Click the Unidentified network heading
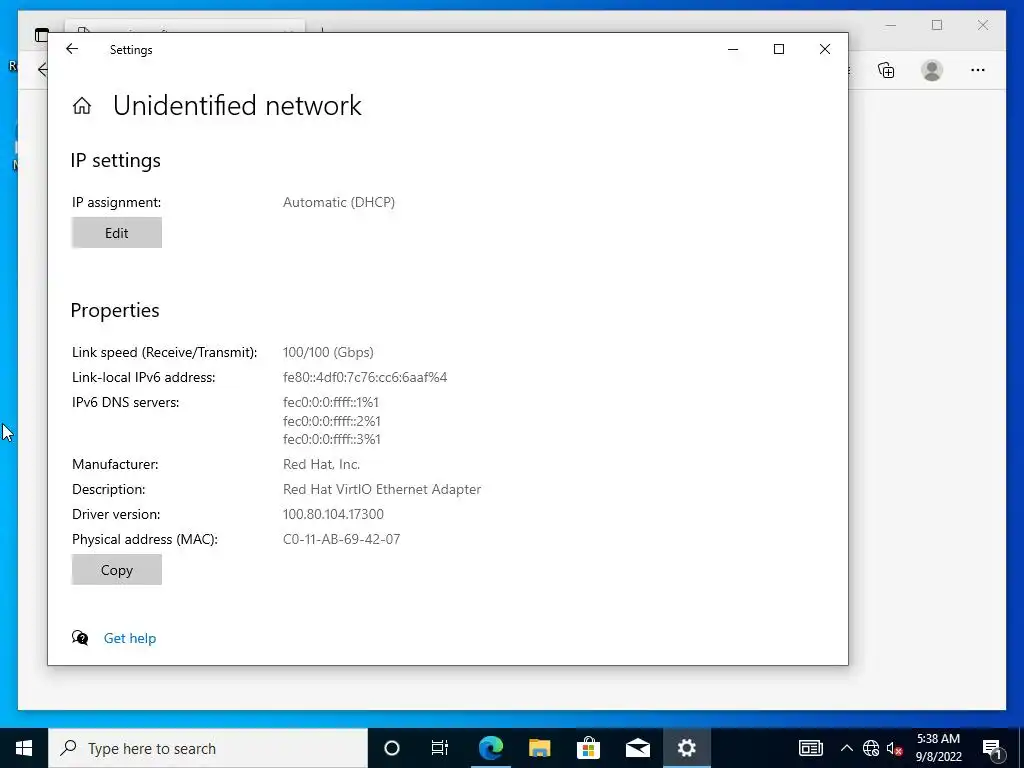Image resolution: width=1024 pixels, height=768 pixels. (237, 106)
